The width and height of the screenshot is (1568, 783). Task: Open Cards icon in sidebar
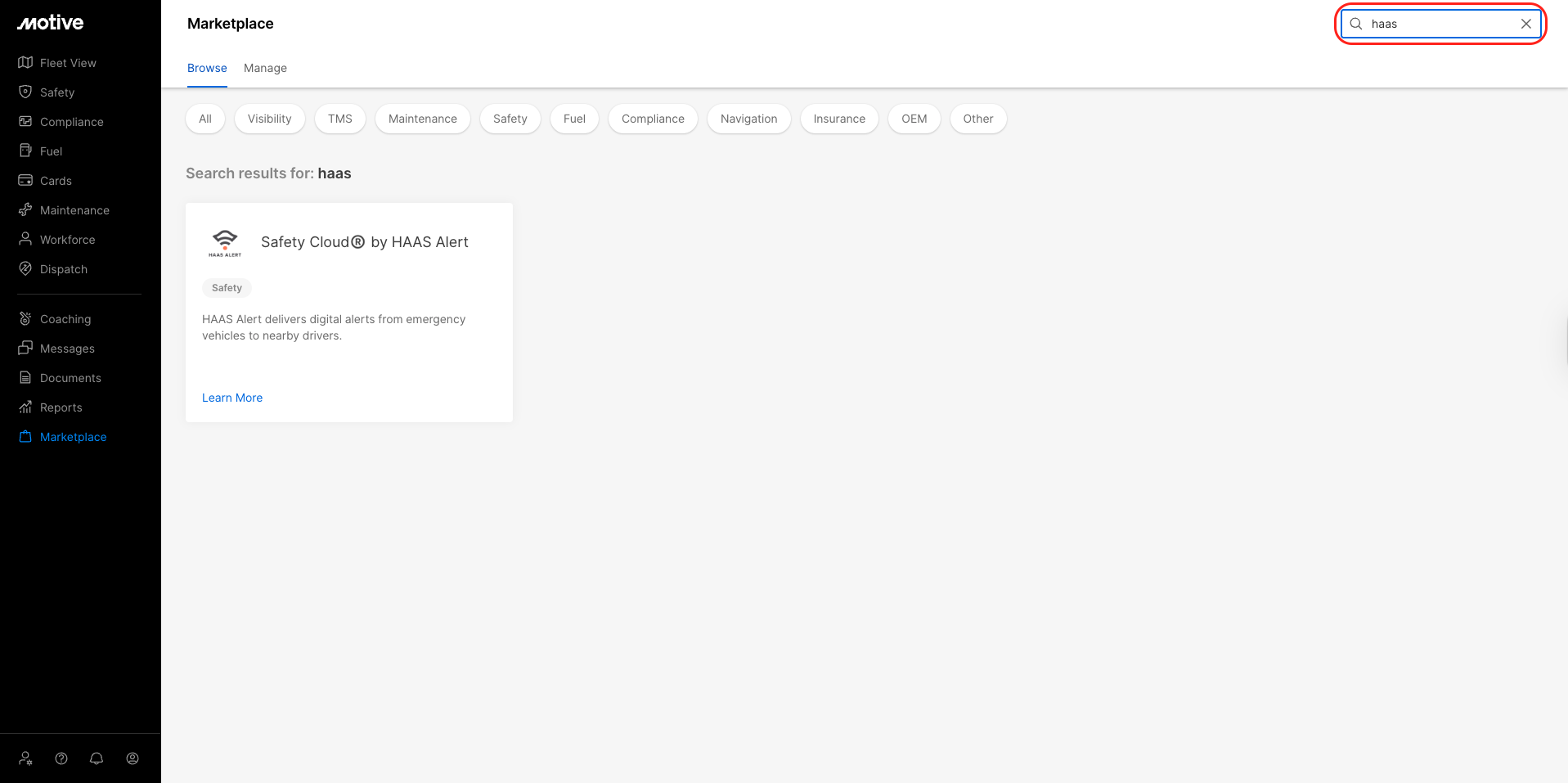click(25, 181)
